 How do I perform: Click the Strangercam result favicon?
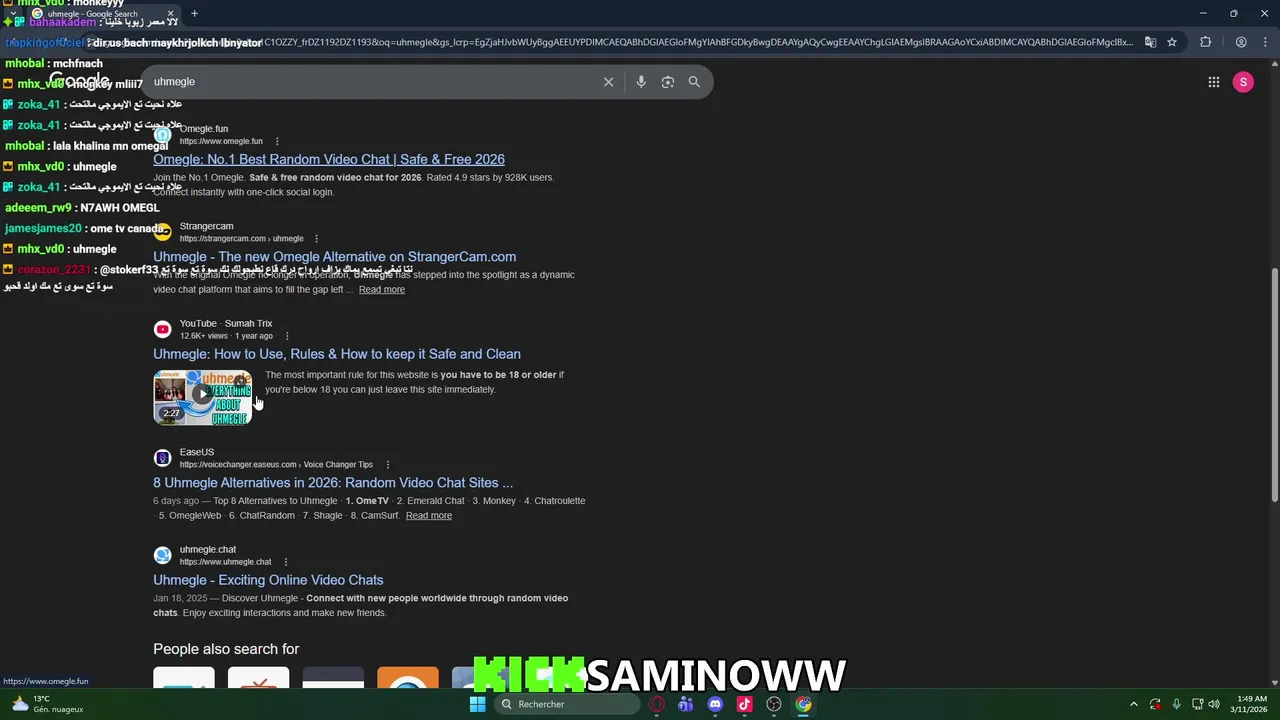(x=162, y=231)
